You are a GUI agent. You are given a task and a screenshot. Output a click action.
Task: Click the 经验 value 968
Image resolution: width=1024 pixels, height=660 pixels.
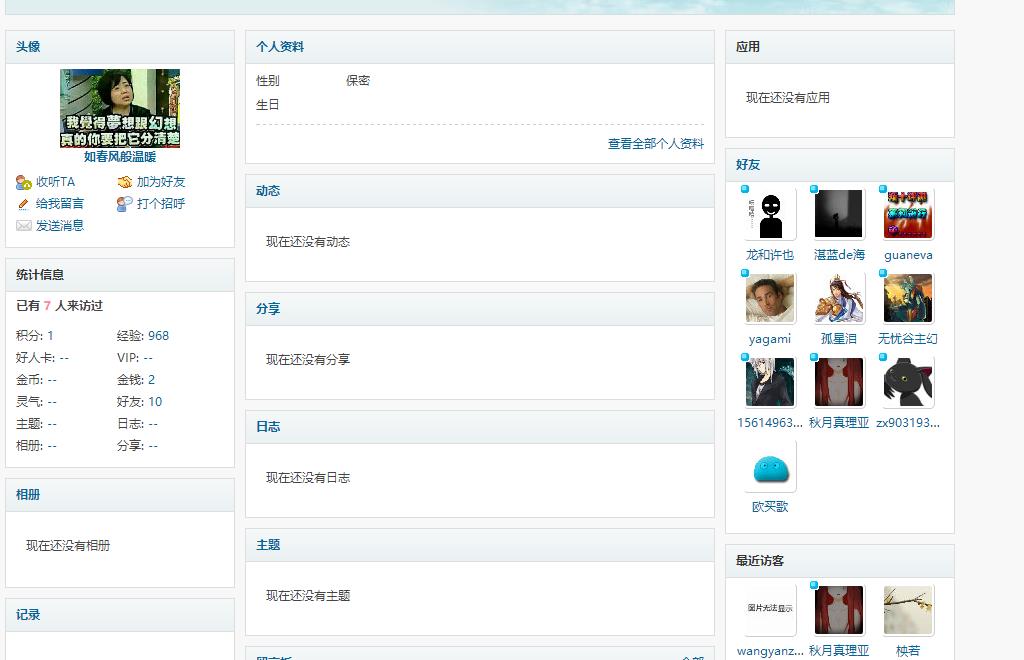tap(159, 336)
